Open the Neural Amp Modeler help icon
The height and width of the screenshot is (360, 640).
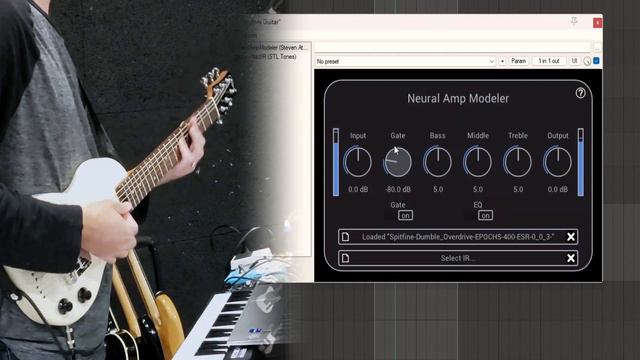pyautogui.click(x=580, y=93)
